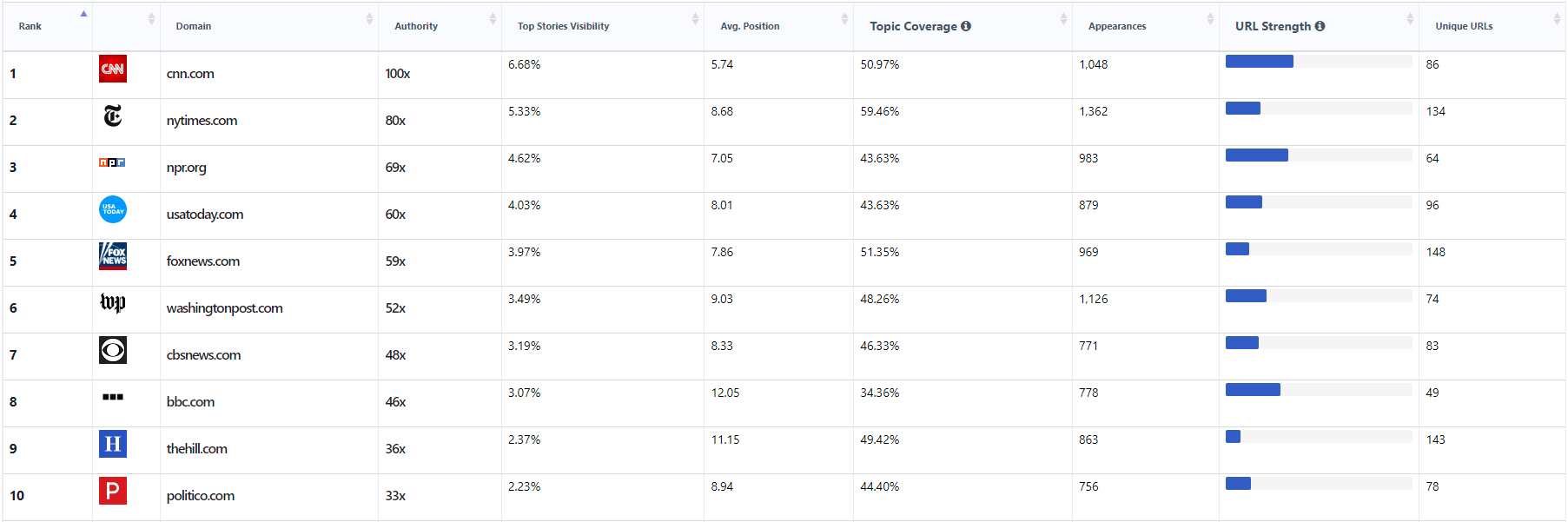Sort by Appearances column header

point(1146,26)
